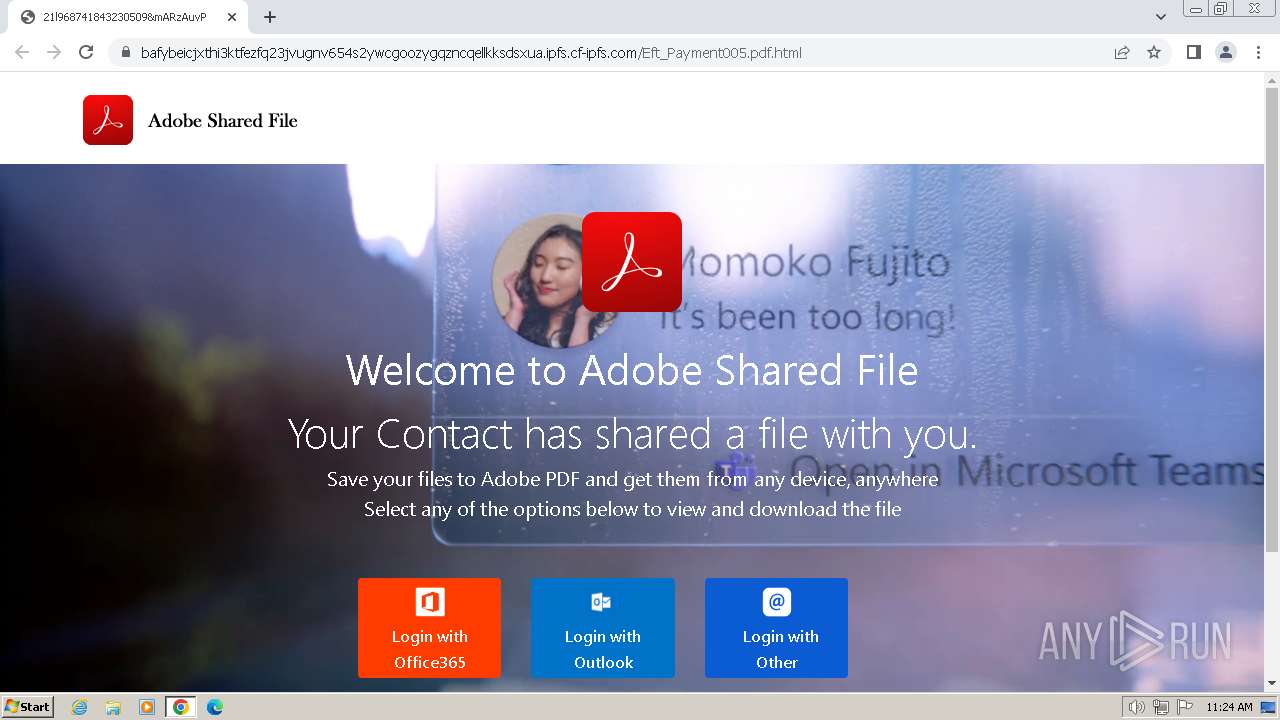1280x720 pixels.
Task: Close the current browser tab
Action: pos(232,17)
